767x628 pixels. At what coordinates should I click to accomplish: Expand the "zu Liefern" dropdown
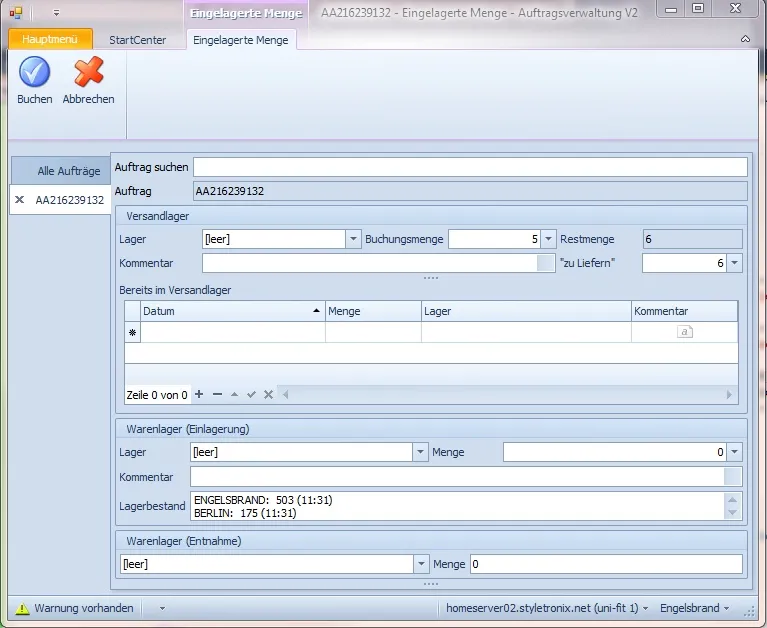coord(734,263)
